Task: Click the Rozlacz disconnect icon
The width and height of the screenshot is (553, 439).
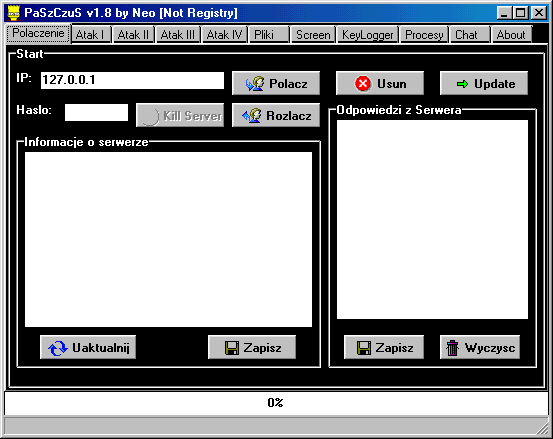Action: (252, 116)
